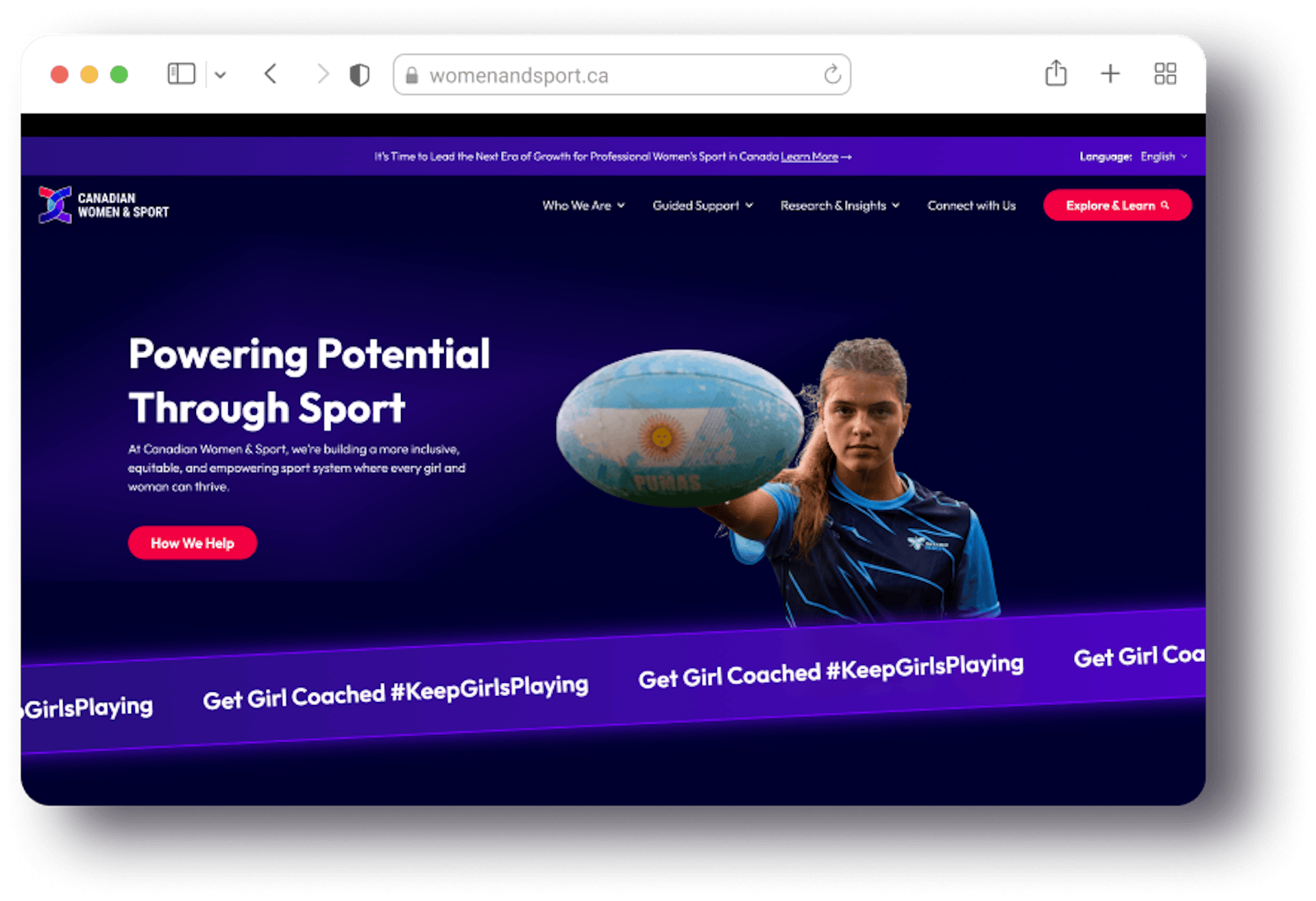Open Research & Insights menu

click(840, 205)
